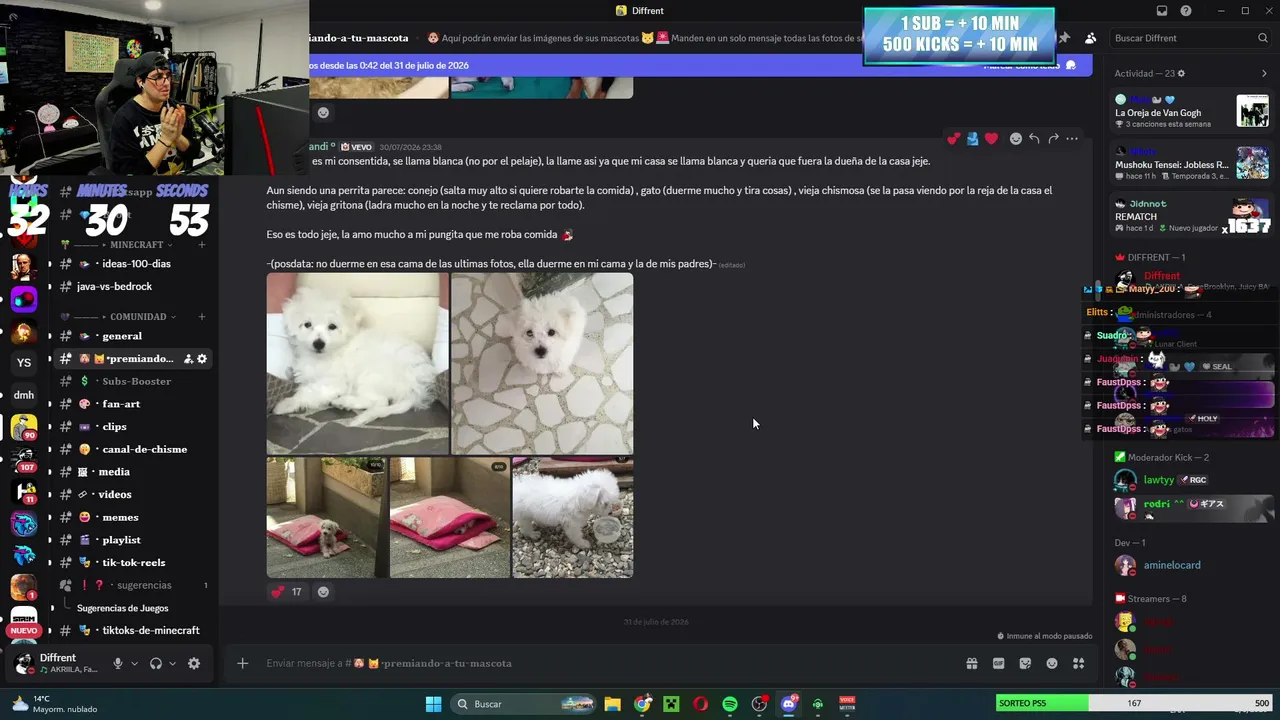Open the Discord inbox icon
The width and height of the screenshot is (1280, 720).
[1162, 11]
